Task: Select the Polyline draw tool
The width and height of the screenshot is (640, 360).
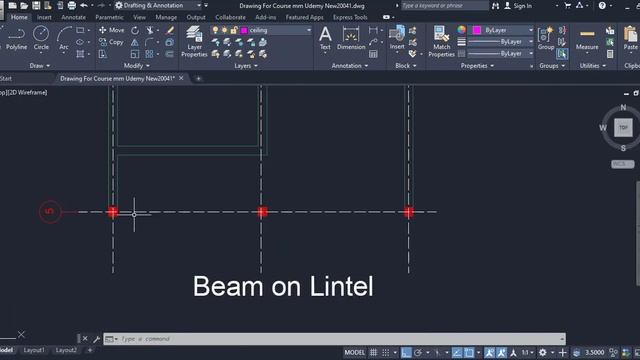Action: point(16,38)
